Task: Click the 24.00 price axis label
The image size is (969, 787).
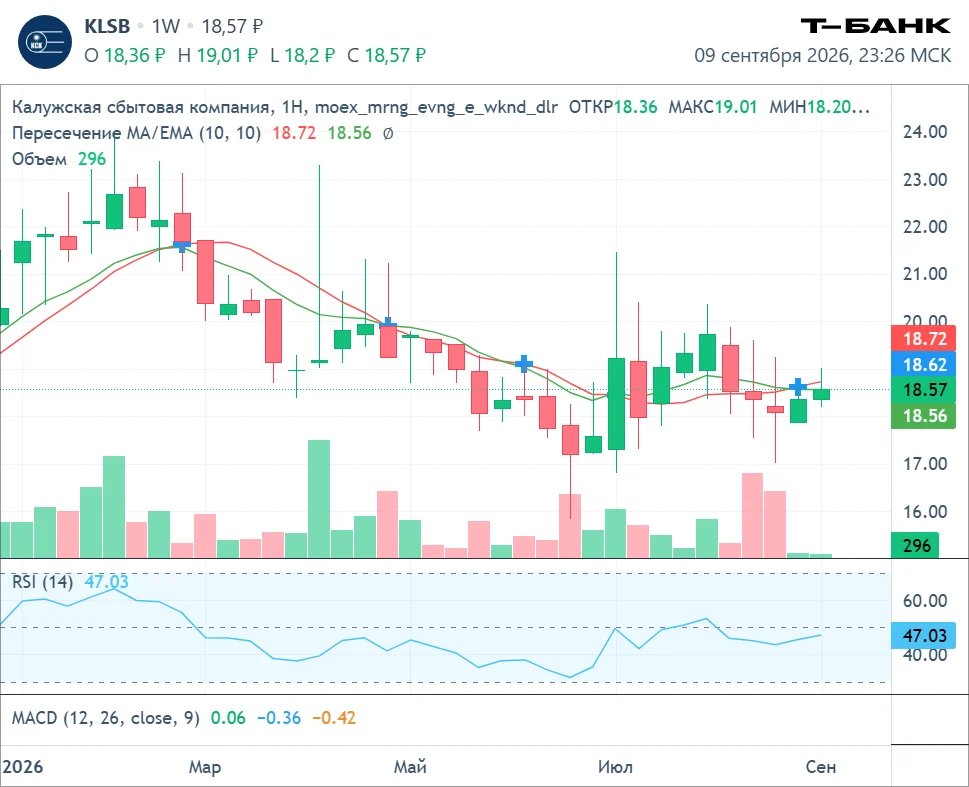Action: [x=925, y=132]
